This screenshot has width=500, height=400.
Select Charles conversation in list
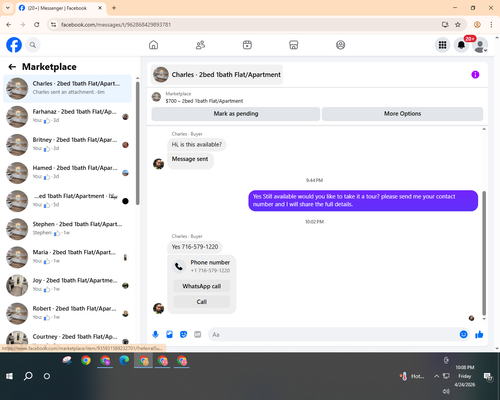tap(67, 89)
